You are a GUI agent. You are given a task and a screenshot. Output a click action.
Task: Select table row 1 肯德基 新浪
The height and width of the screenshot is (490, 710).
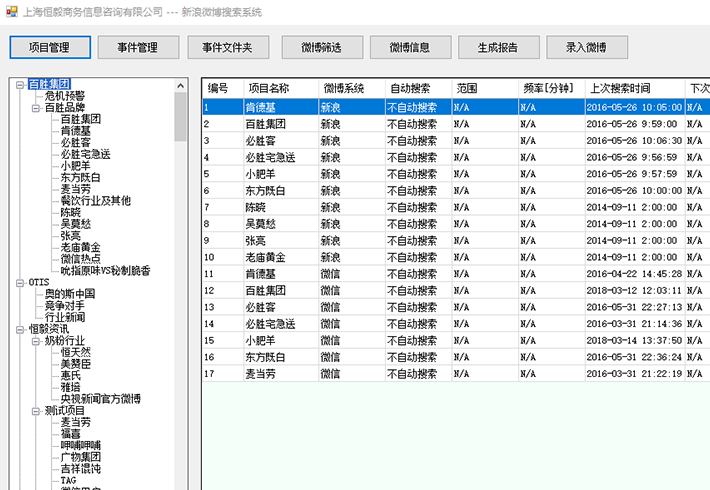[456, 107]
